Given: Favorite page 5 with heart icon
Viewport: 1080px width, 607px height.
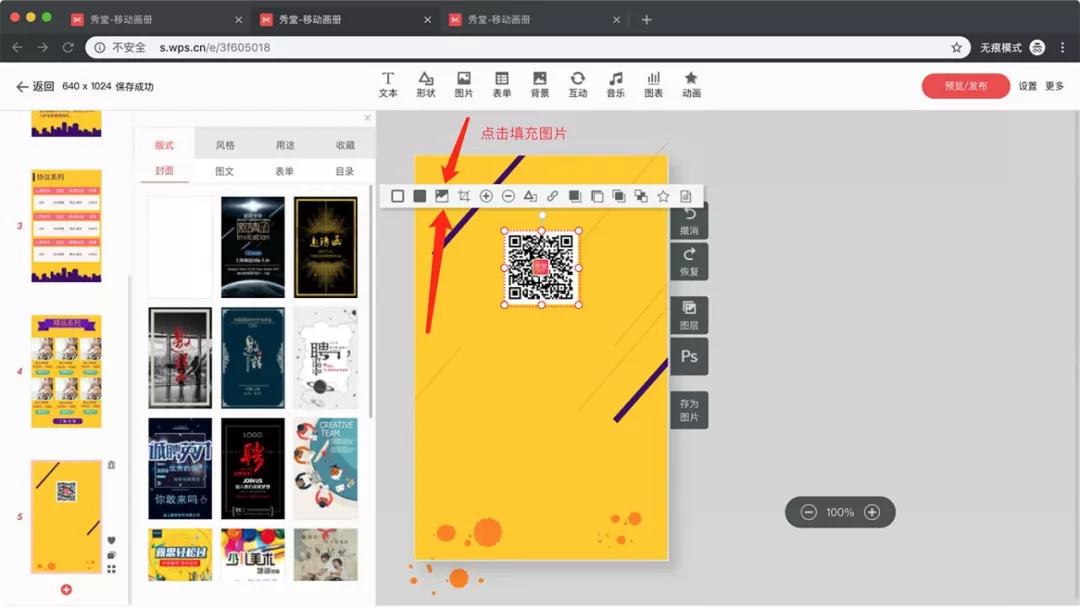Looking at the screenshot, I should tap(112, 540).
